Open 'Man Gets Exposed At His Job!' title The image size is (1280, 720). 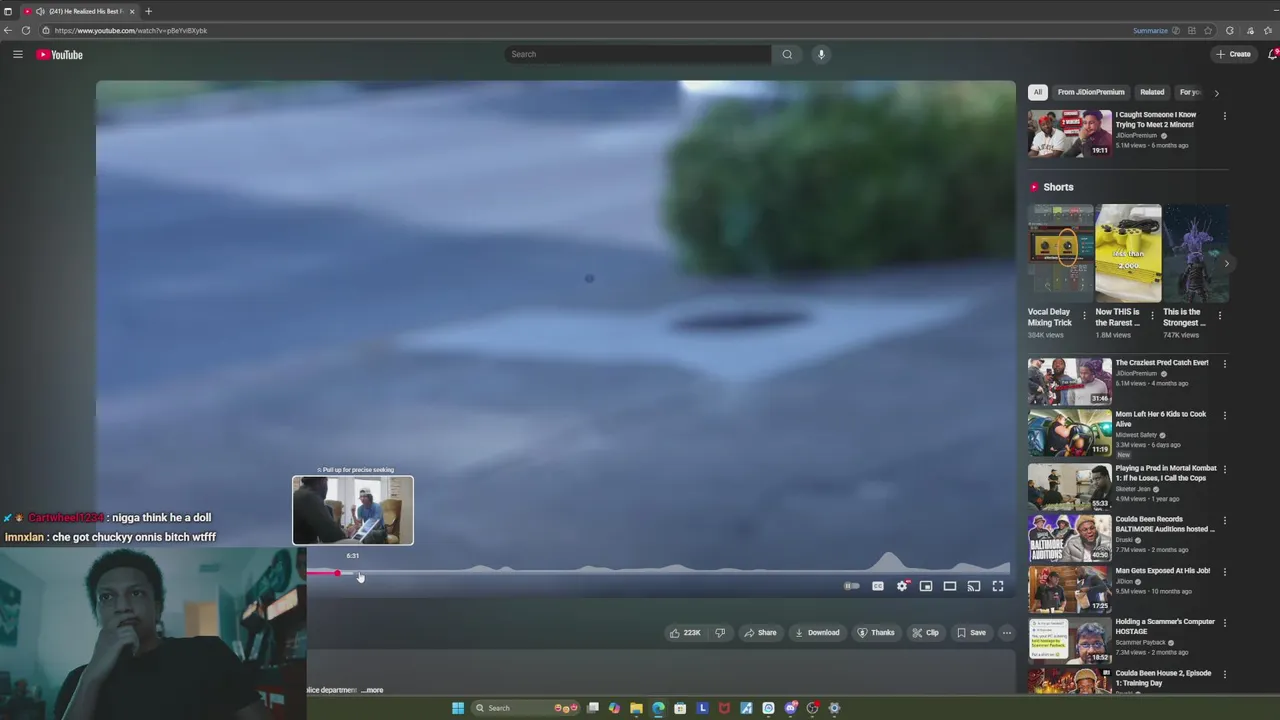tap(1163, 571)
